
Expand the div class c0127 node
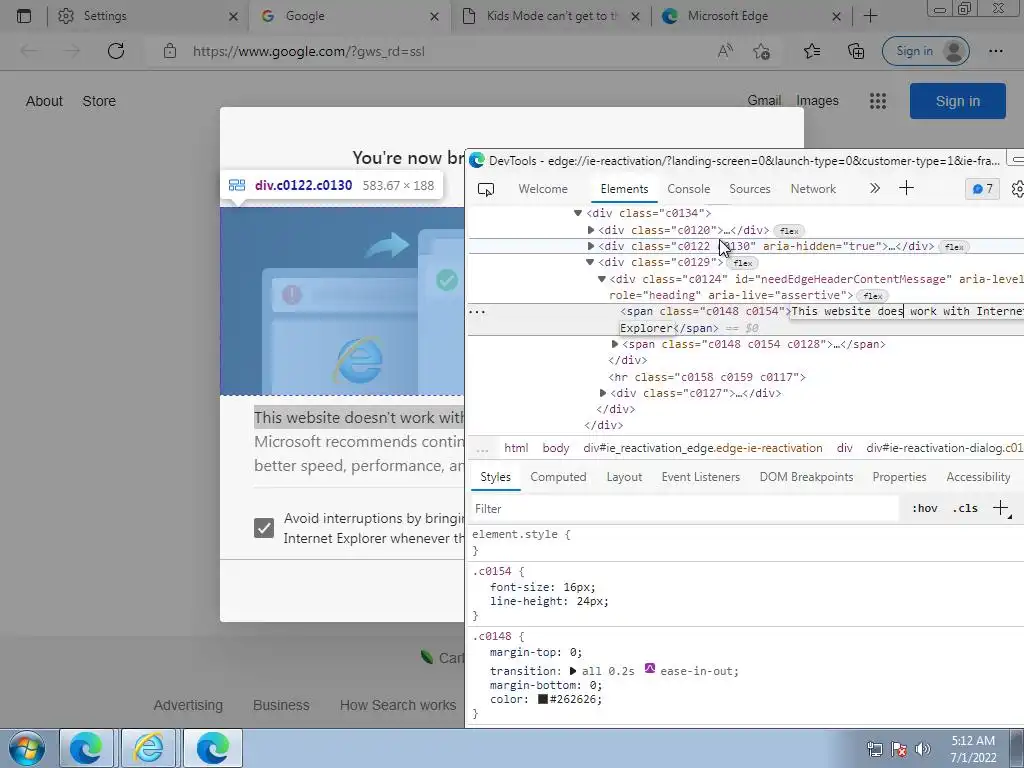click(602, 393)
